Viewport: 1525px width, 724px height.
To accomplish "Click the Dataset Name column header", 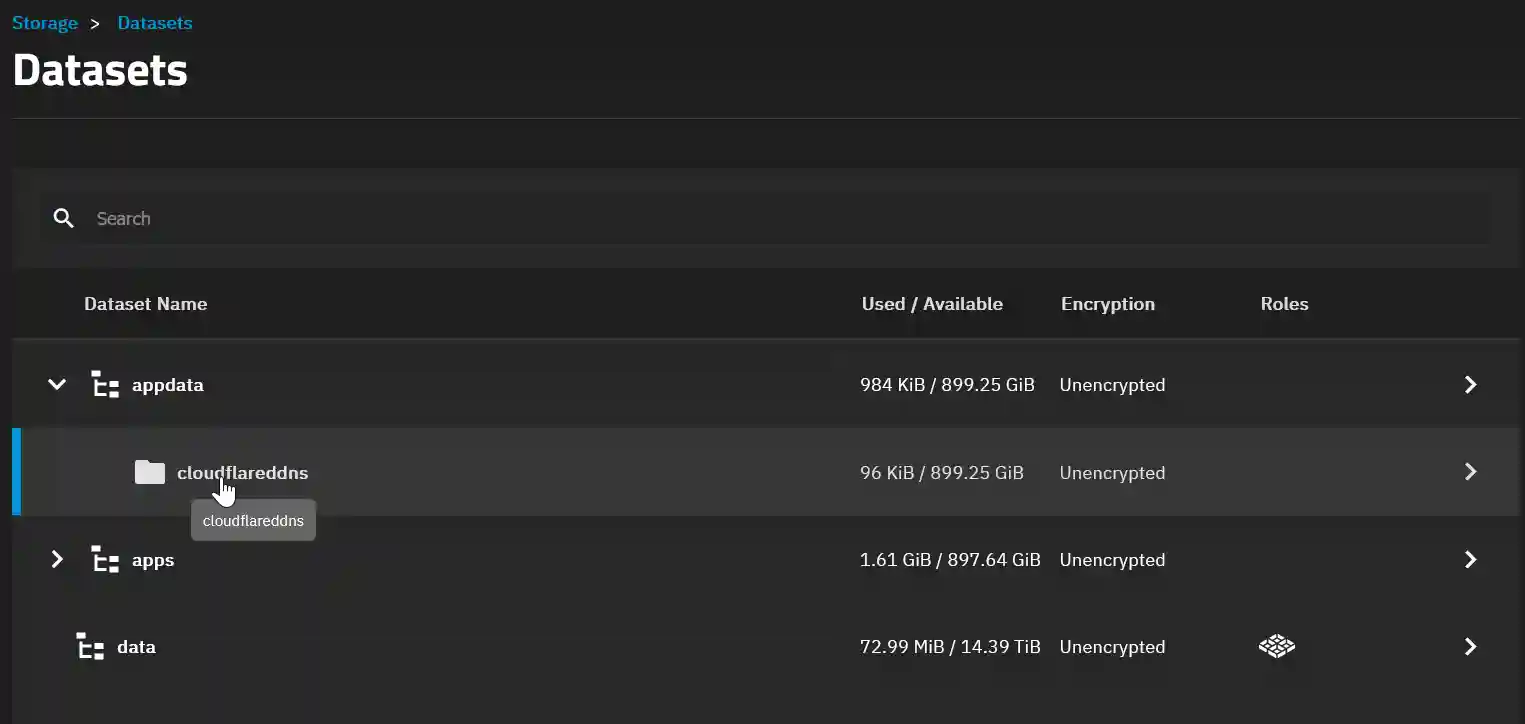I will [145, 303].
